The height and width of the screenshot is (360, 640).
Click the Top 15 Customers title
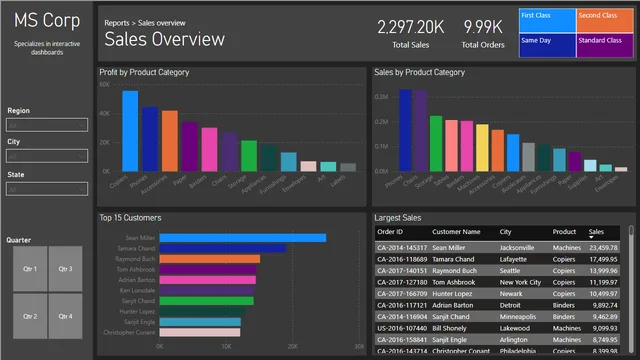click(x=130, y=218)
